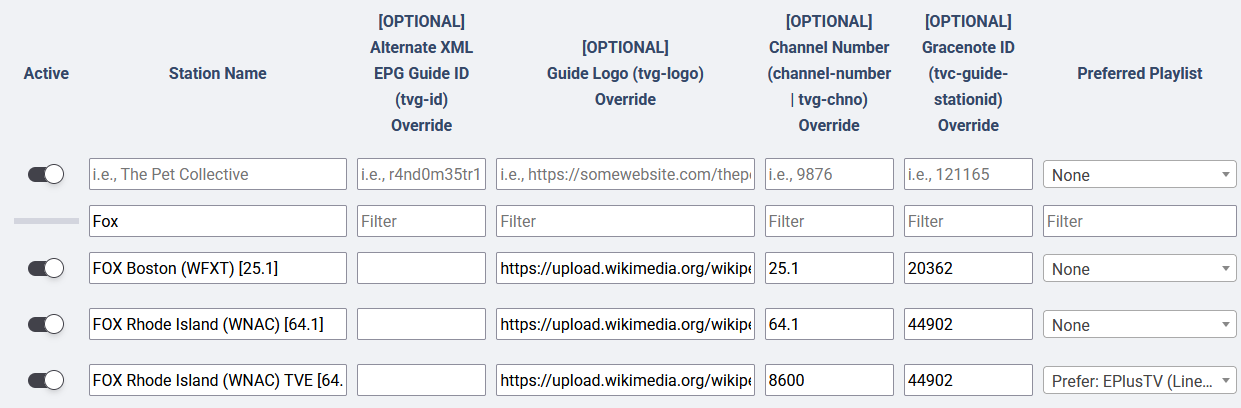1241x408 pixels.
Task: Select the Preferred Playlist filter field
Action: [x=1139, y=221]
